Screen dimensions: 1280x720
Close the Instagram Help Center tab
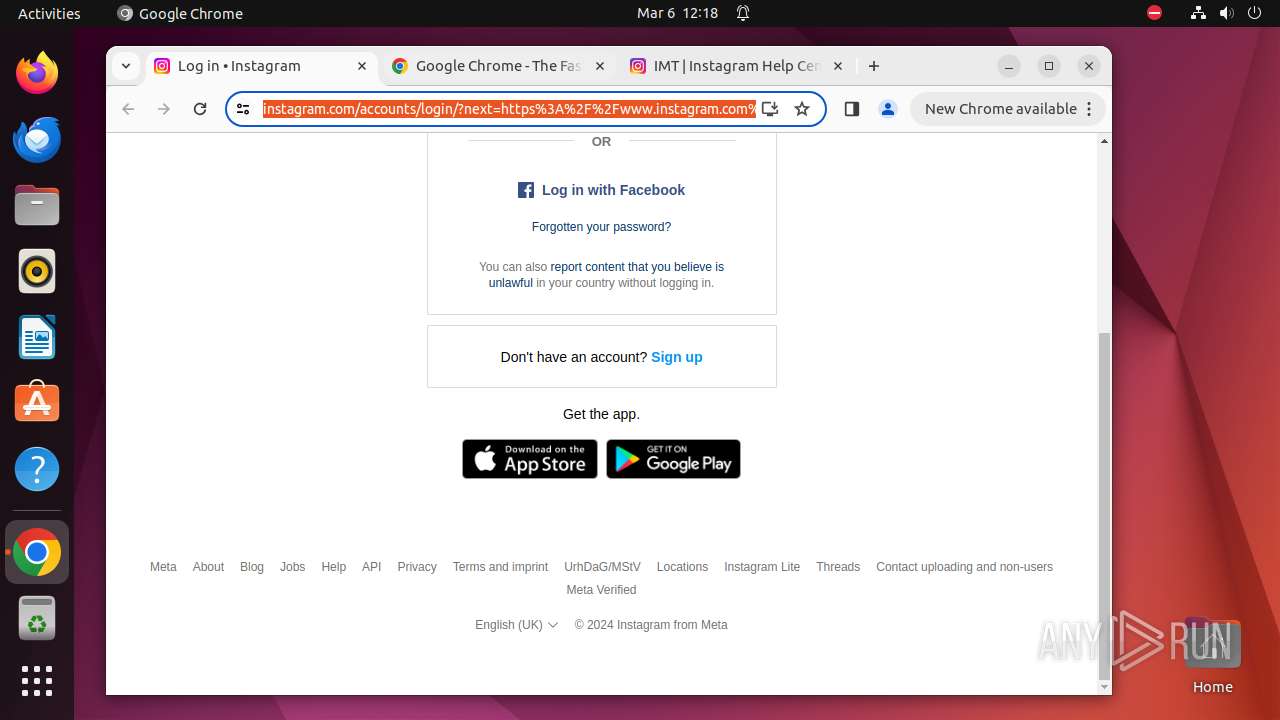click(838, 66)
